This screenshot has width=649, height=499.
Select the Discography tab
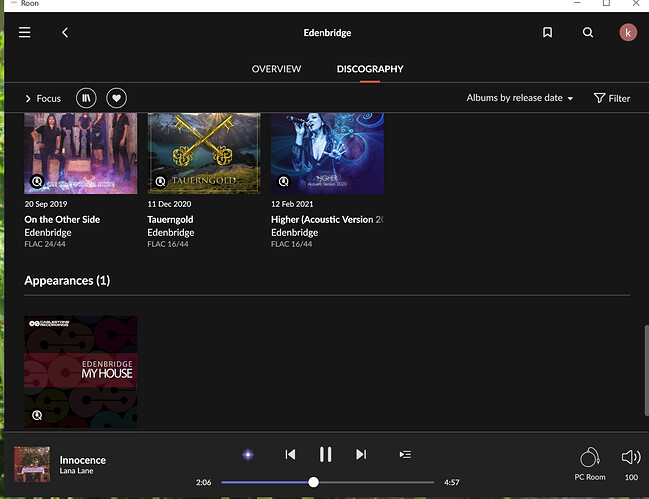370,69
